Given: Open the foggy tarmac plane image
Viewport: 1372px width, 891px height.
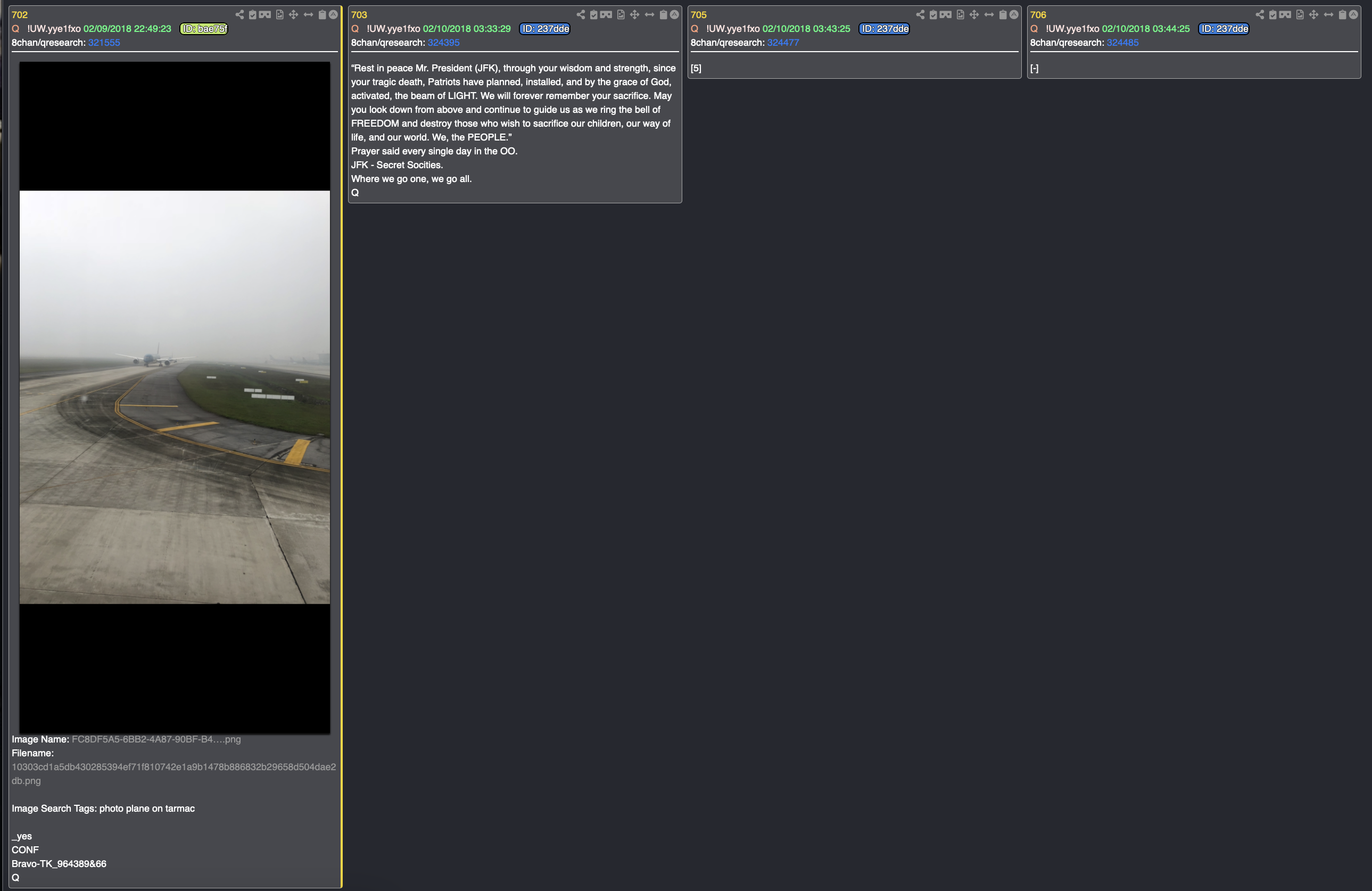Looking at the screenshot, I should [175, 398].
